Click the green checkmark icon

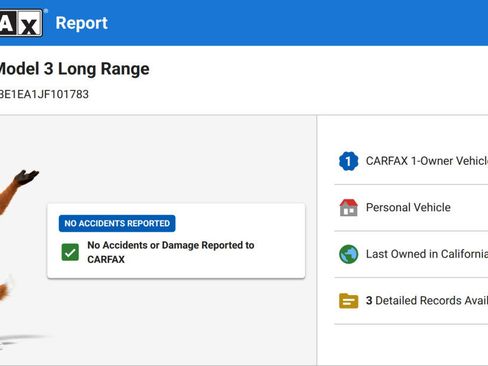point(70,252)
